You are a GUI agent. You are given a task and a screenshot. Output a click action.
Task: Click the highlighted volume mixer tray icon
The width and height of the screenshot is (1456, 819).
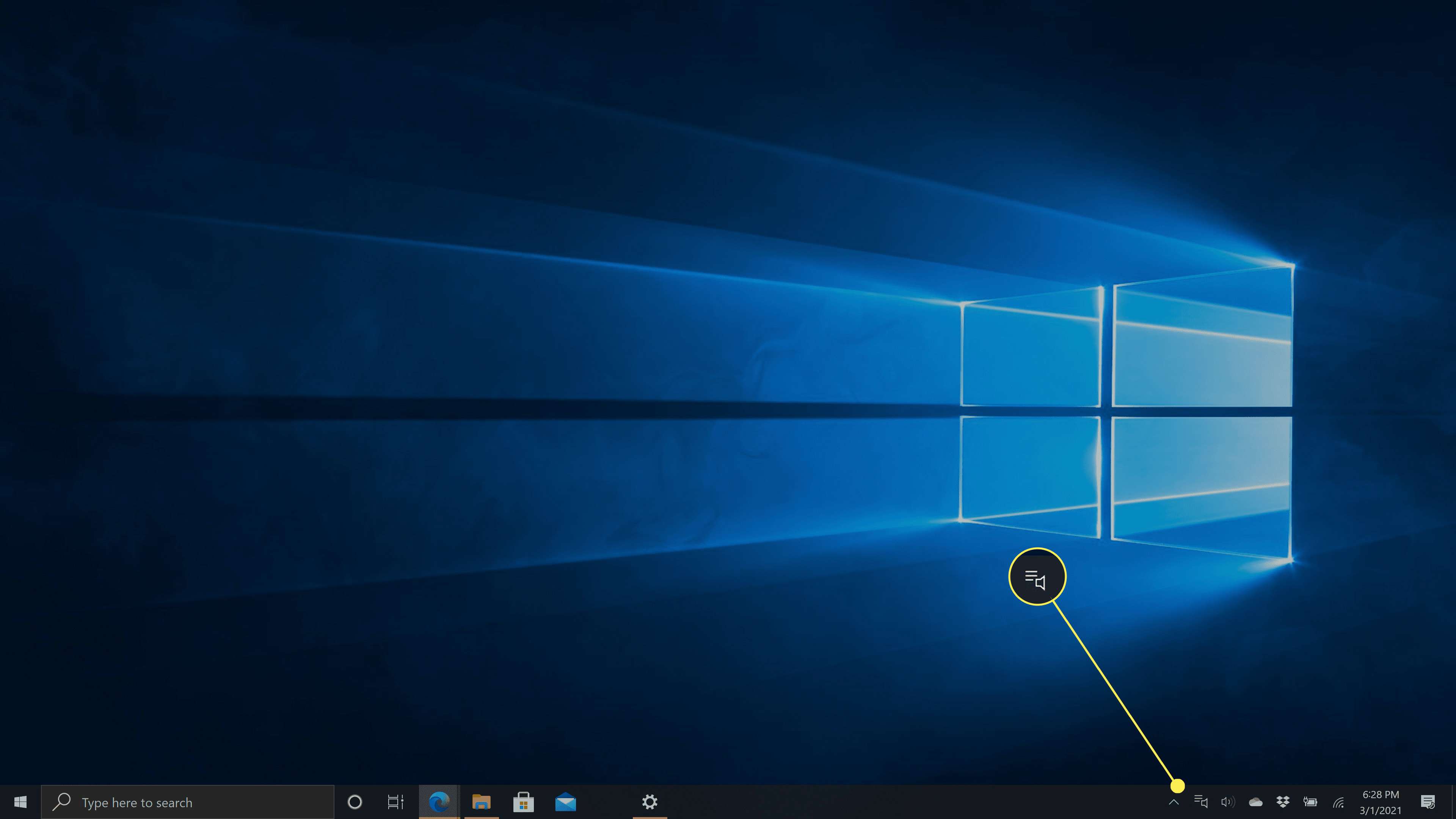pyautogui.click(x=1200, y=802)
